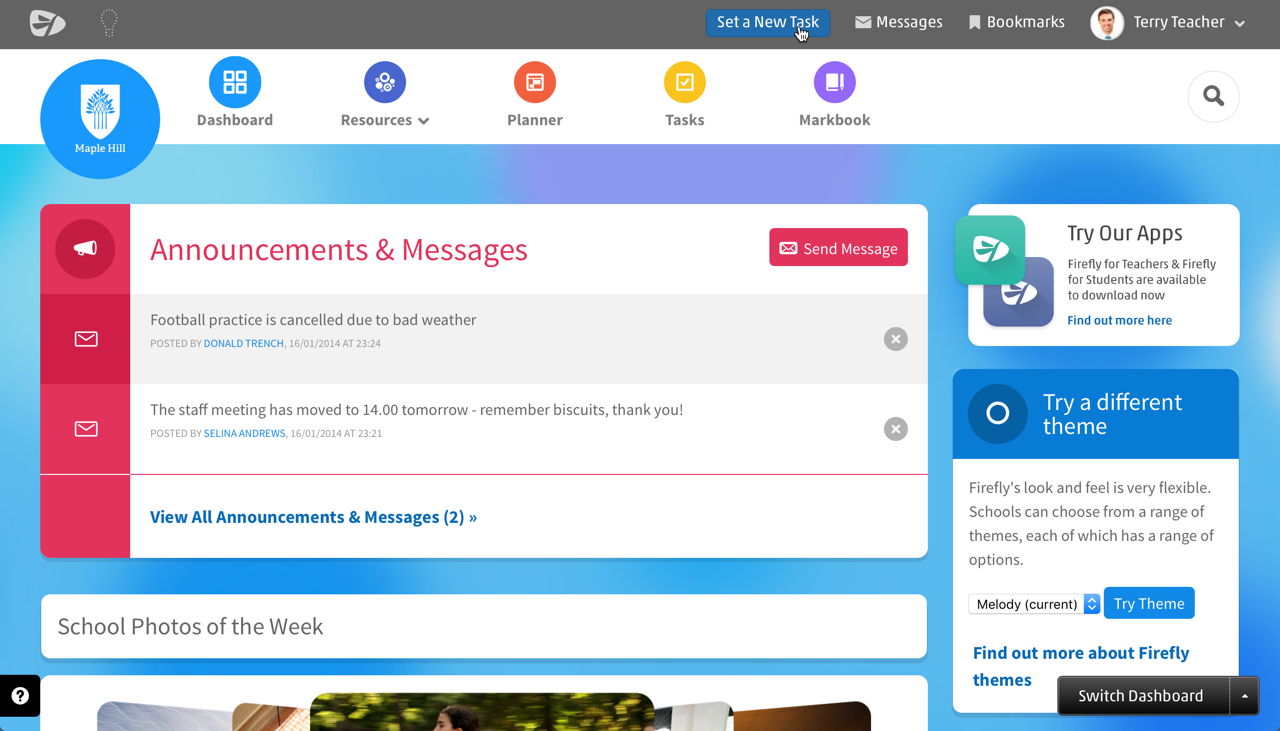1280x731 pixels.
Task: Expand the Terry Teacher account dropdown arrow
Action: 1240,23
